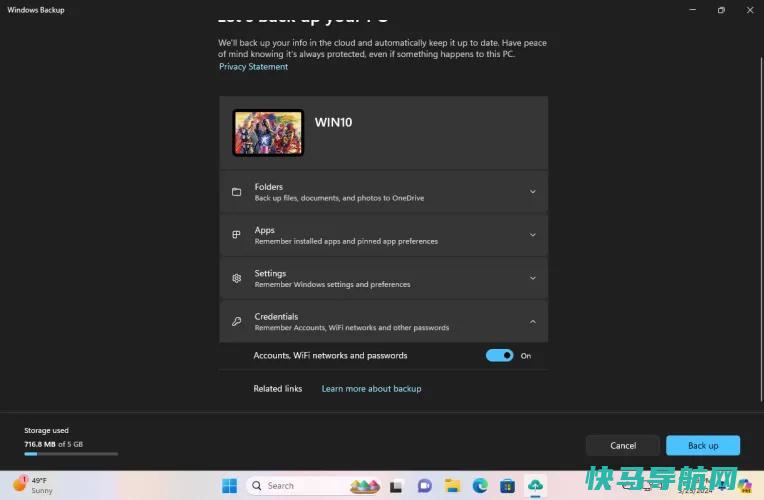This screenshot has width=764, height=500.
Task: Click the vertical scrollbar of the backup window
Action: coord(761,229)
